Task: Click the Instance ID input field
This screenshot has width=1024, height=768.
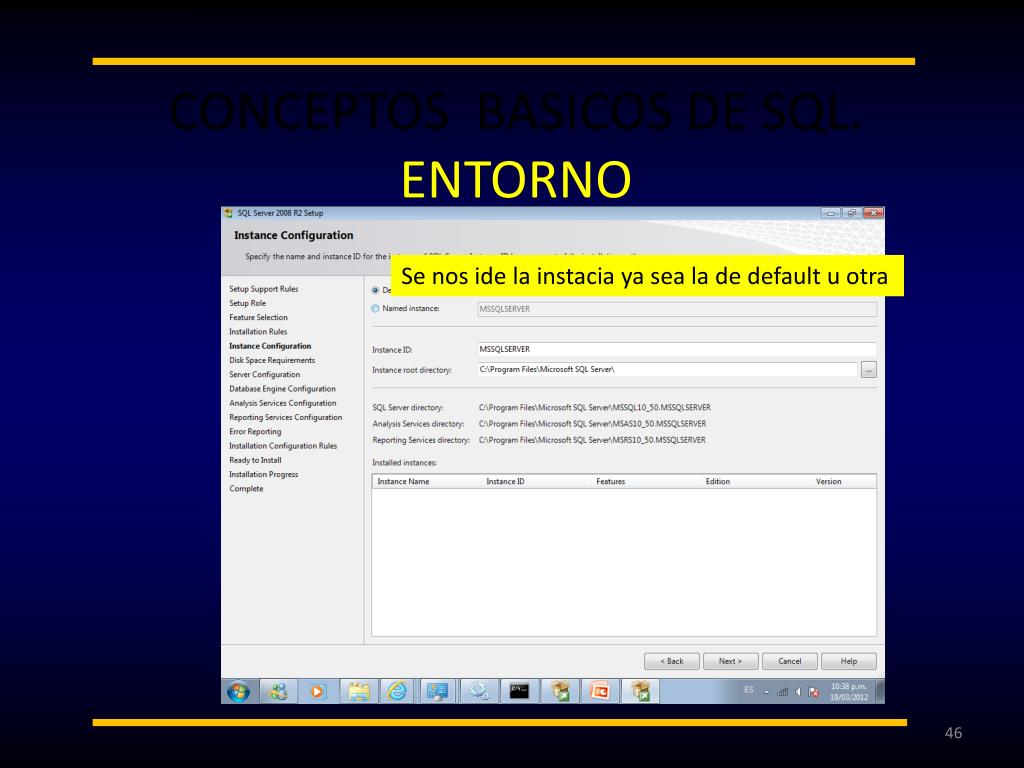Action: (677, 349)
